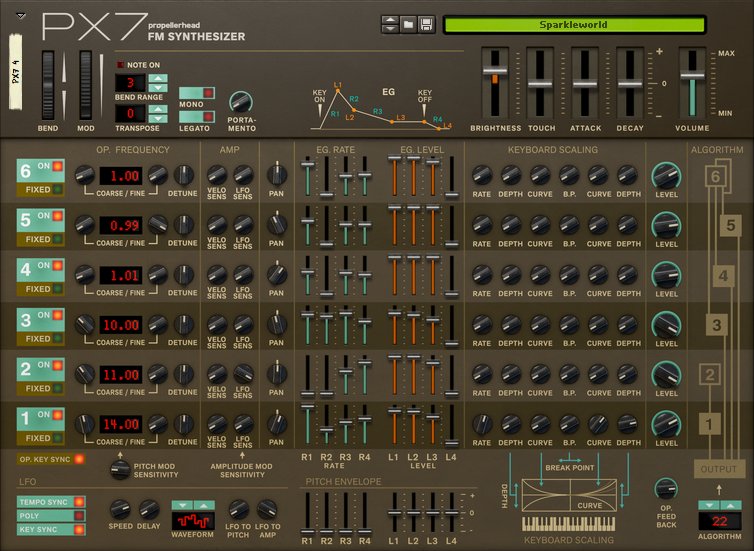754x551 pixels.
Task: Click the Op. Feedback knob
Action: [665, 488]
